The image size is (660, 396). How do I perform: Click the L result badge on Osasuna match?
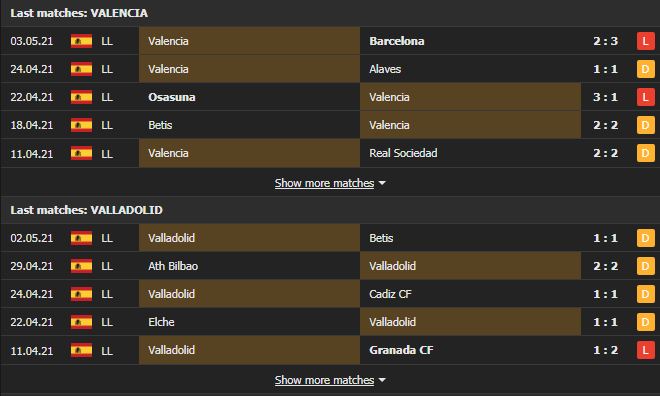tap(645, 97)
